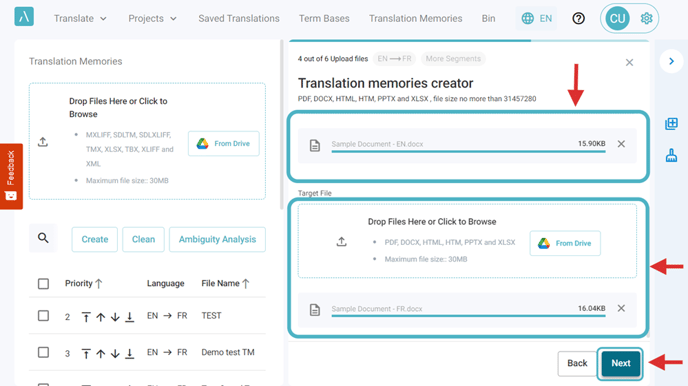Remove Sample Document - EN.docx file
Viewport: 688px width, 386px height.
[621, 144]
